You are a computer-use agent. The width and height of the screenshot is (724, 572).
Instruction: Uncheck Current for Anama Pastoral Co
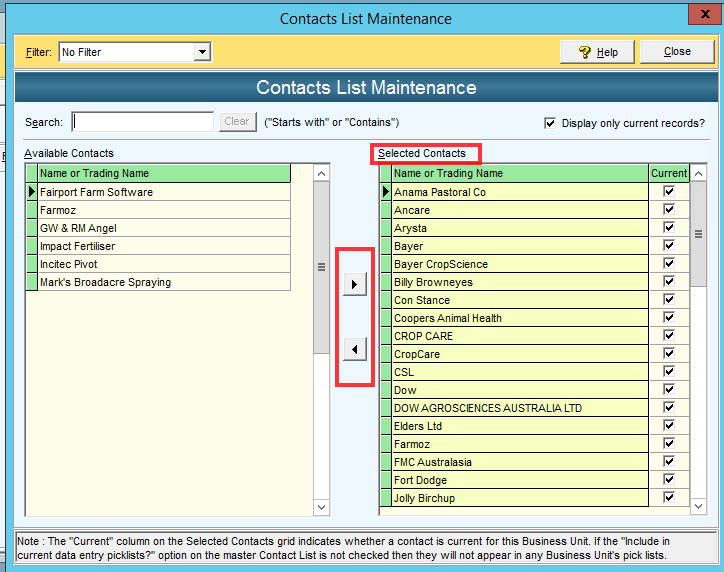[x=669, y=192]
